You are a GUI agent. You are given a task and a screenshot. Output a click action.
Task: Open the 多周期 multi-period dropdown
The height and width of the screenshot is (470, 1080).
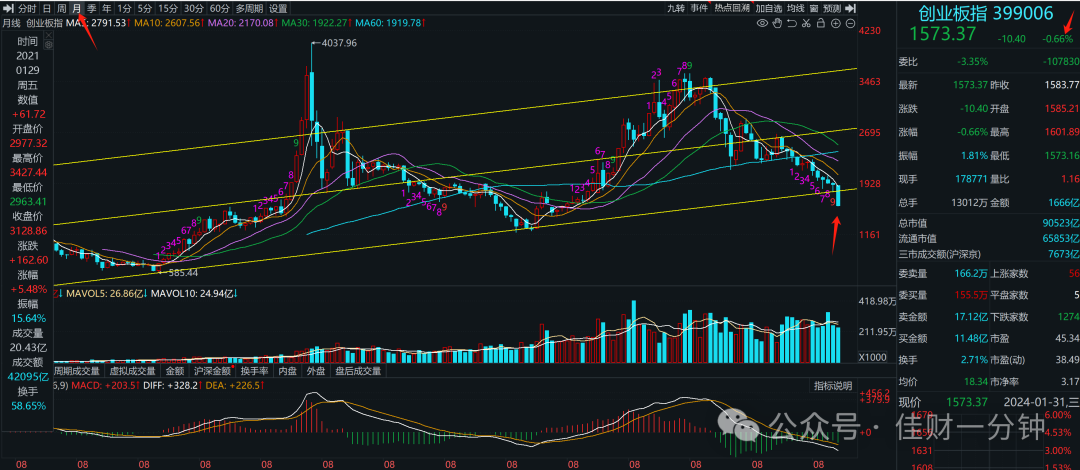click(249, 8)
